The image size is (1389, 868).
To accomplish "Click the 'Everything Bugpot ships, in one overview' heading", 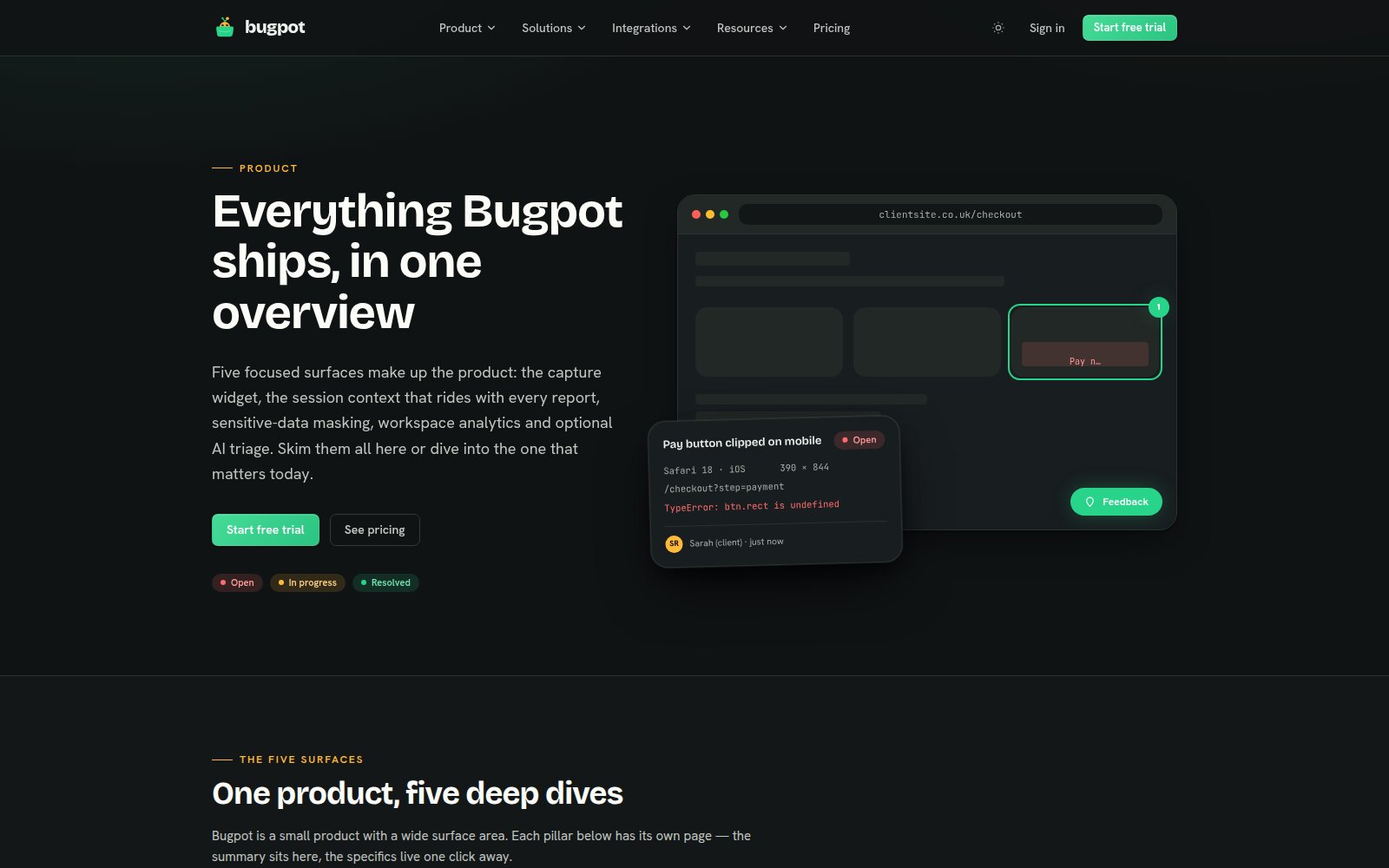I will [x=418, y=261].
